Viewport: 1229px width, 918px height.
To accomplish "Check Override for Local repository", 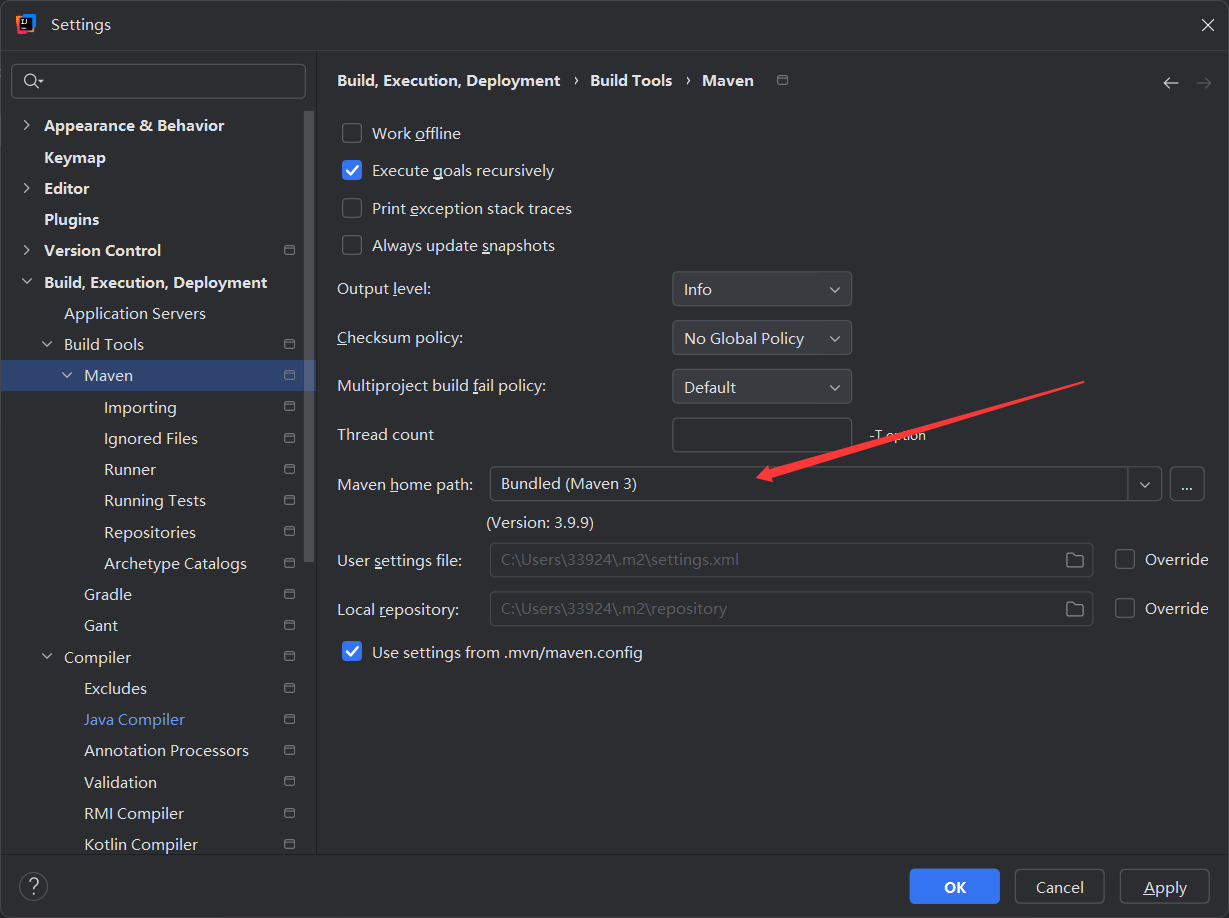I will (x=1125, y=608).
